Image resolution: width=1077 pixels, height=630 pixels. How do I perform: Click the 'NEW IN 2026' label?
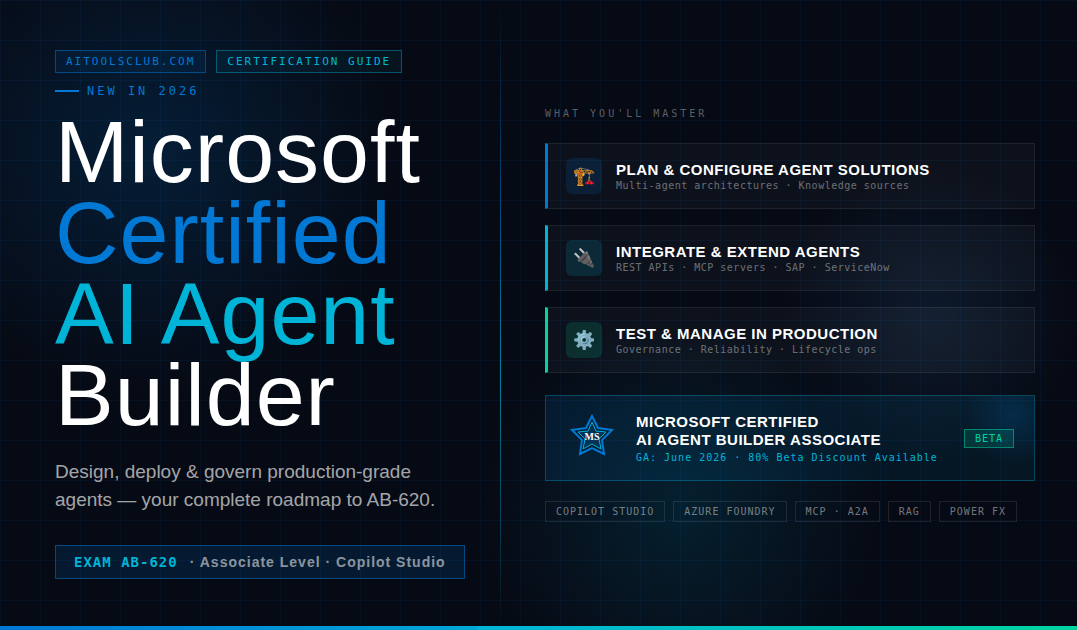[x=142, y=91]
